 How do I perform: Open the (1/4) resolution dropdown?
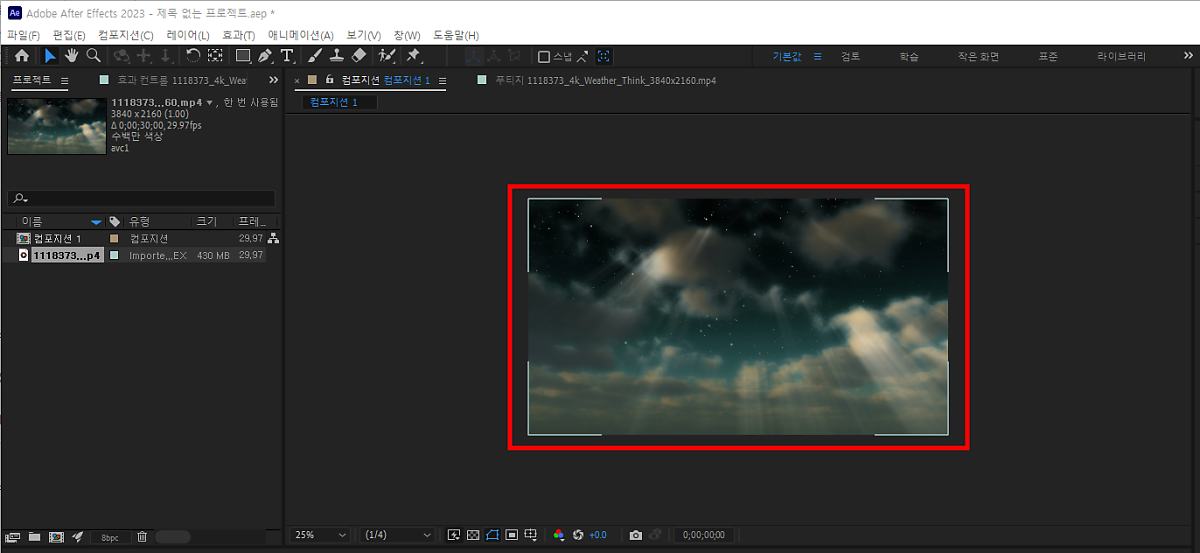point(397,535)
